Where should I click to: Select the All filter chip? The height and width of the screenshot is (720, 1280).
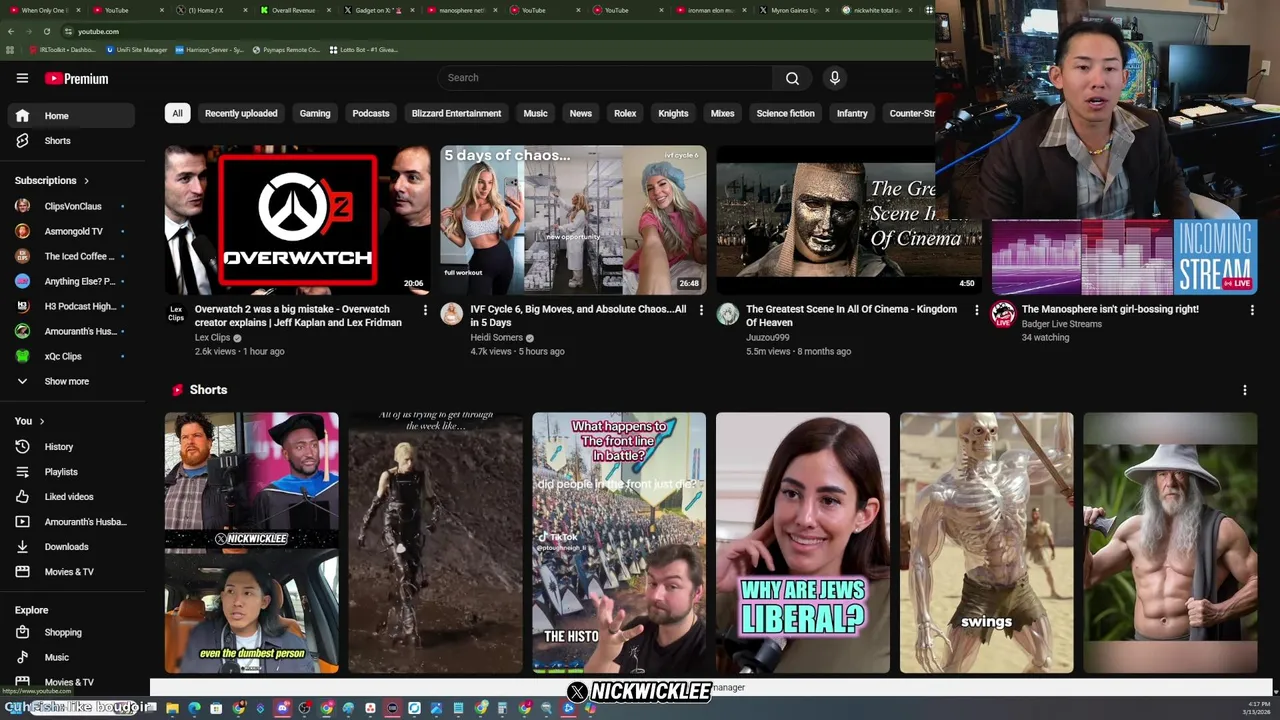177,113
